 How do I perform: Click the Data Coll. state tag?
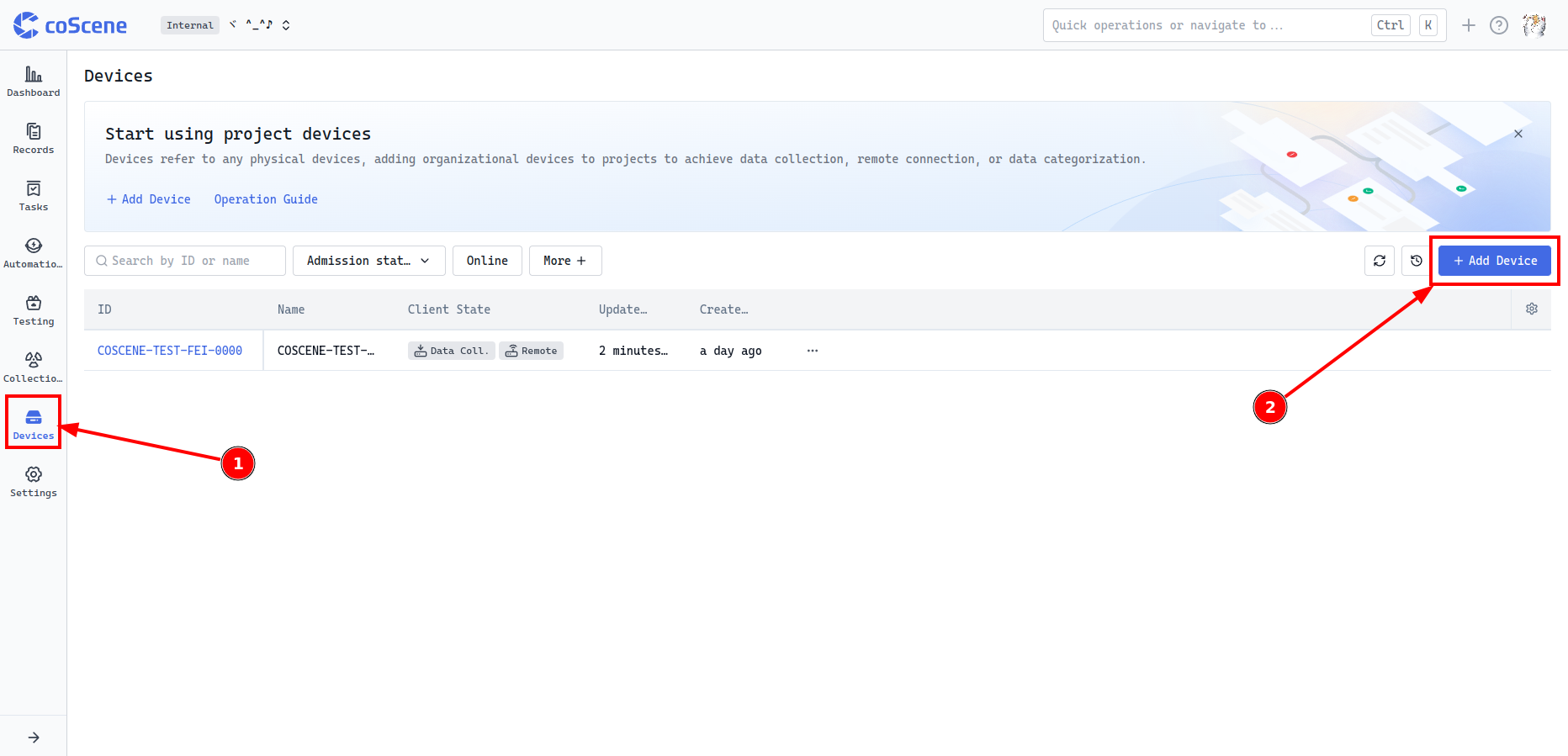452,351
